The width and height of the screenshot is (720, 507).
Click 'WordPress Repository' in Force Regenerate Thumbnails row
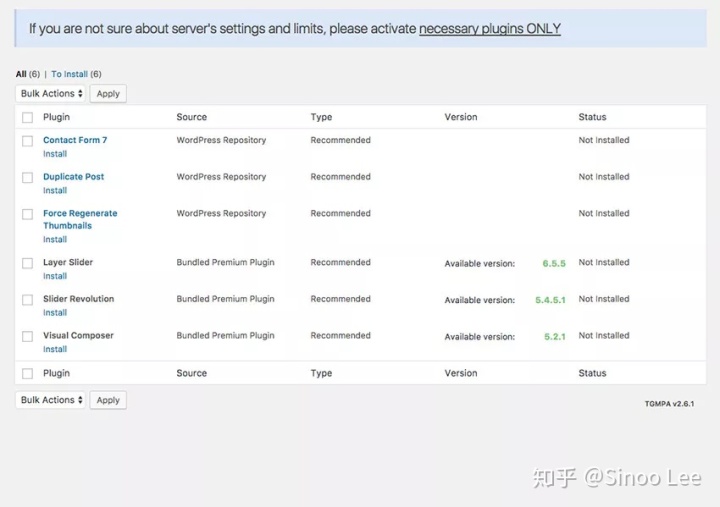pyautogui.click(x=221, y=214)
